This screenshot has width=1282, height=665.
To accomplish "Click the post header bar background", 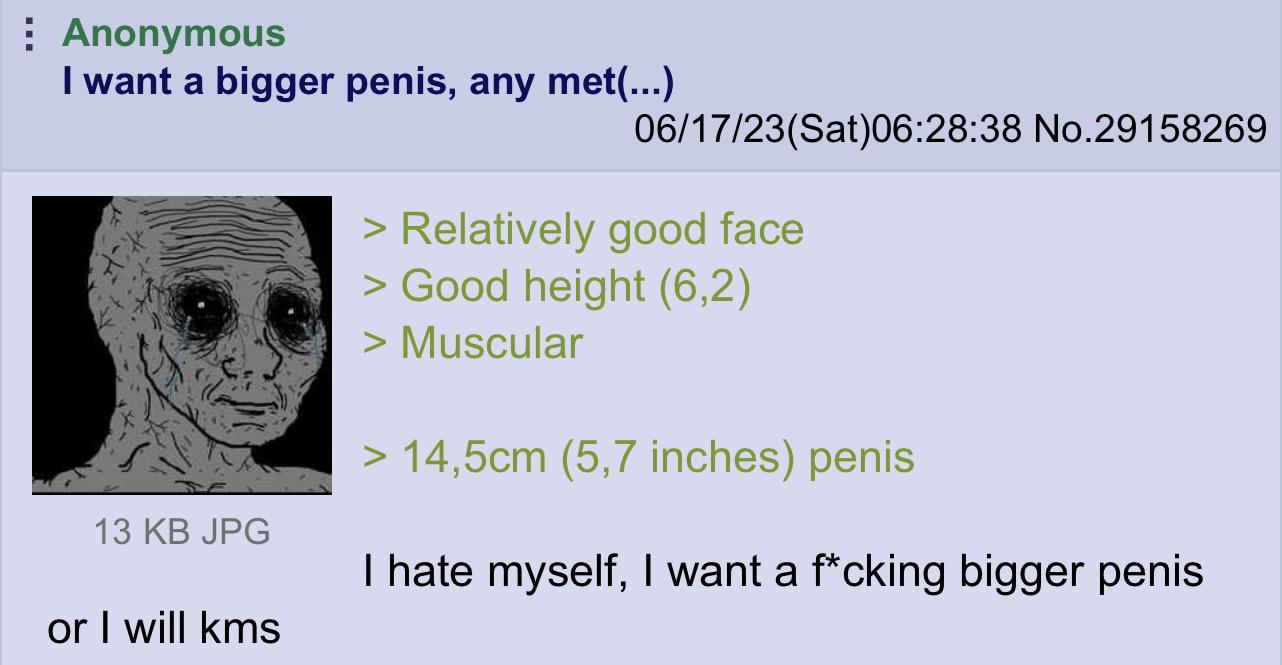I will click(641, 85).
